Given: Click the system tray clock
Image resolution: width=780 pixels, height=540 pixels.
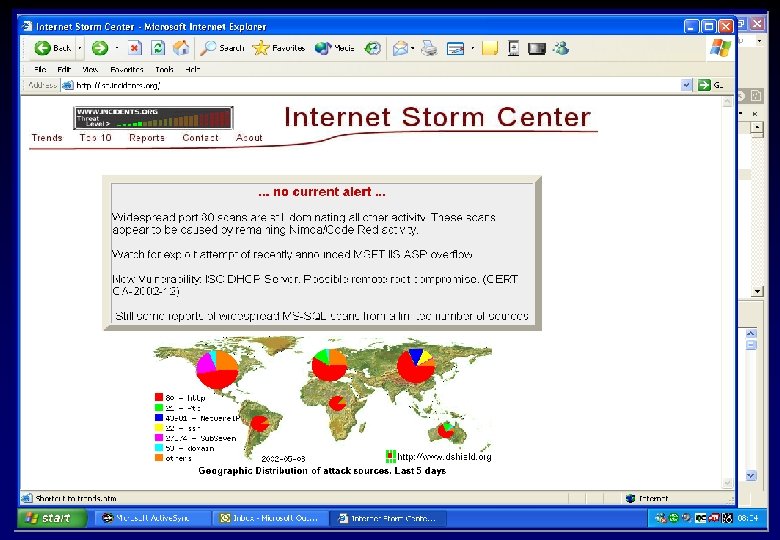Looking at the screenshot, I should [x=748, y=518].
